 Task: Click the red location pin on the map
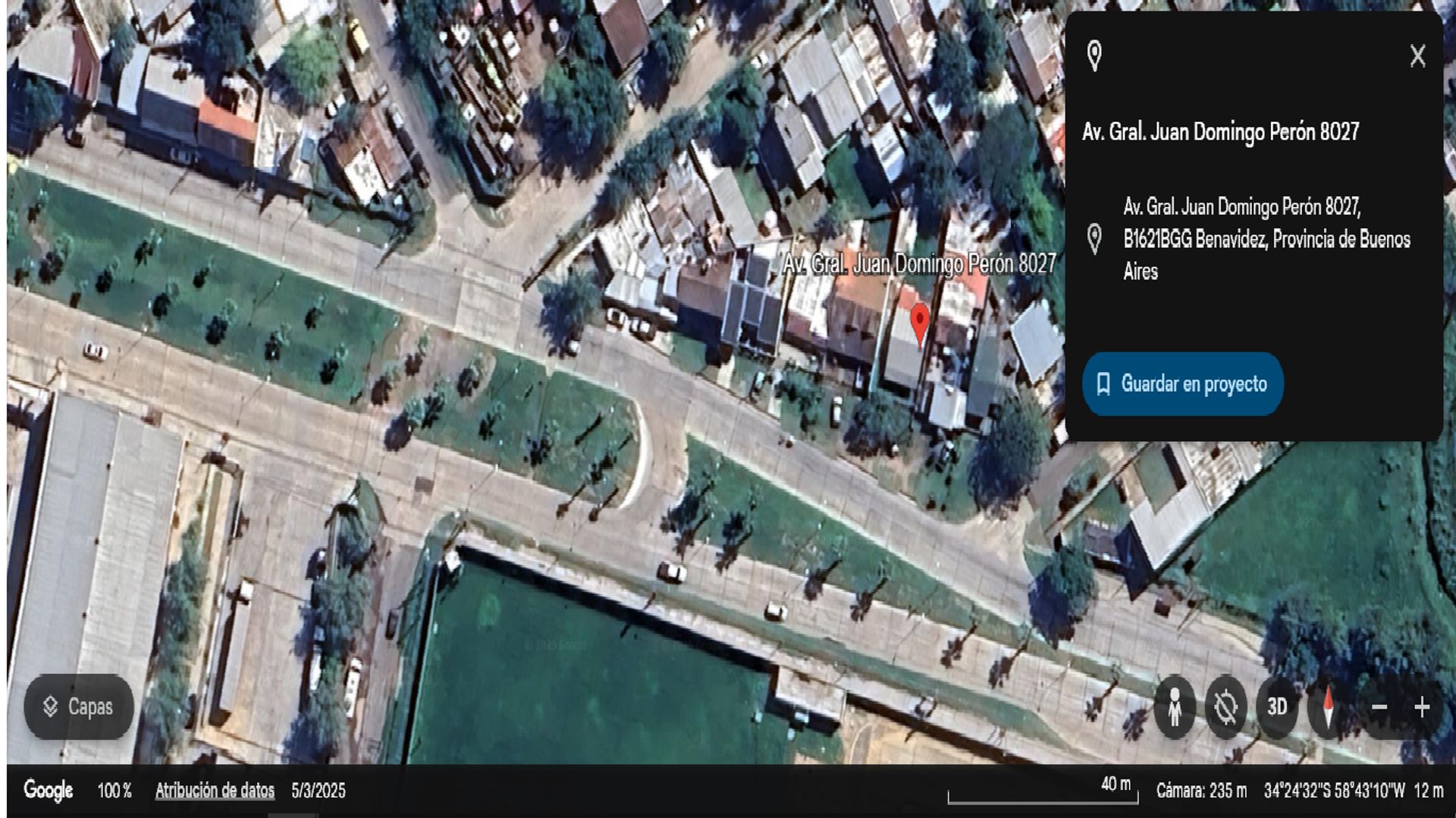coord(920,324)
